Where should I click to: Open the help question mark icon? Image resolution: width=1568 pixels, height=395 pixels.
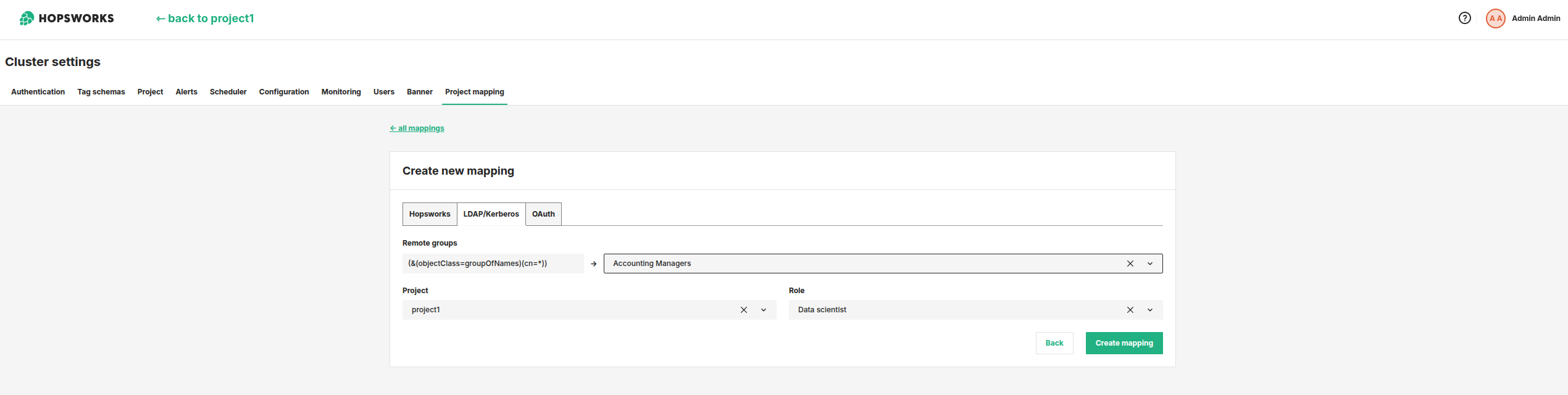(x=1464, y=19)
